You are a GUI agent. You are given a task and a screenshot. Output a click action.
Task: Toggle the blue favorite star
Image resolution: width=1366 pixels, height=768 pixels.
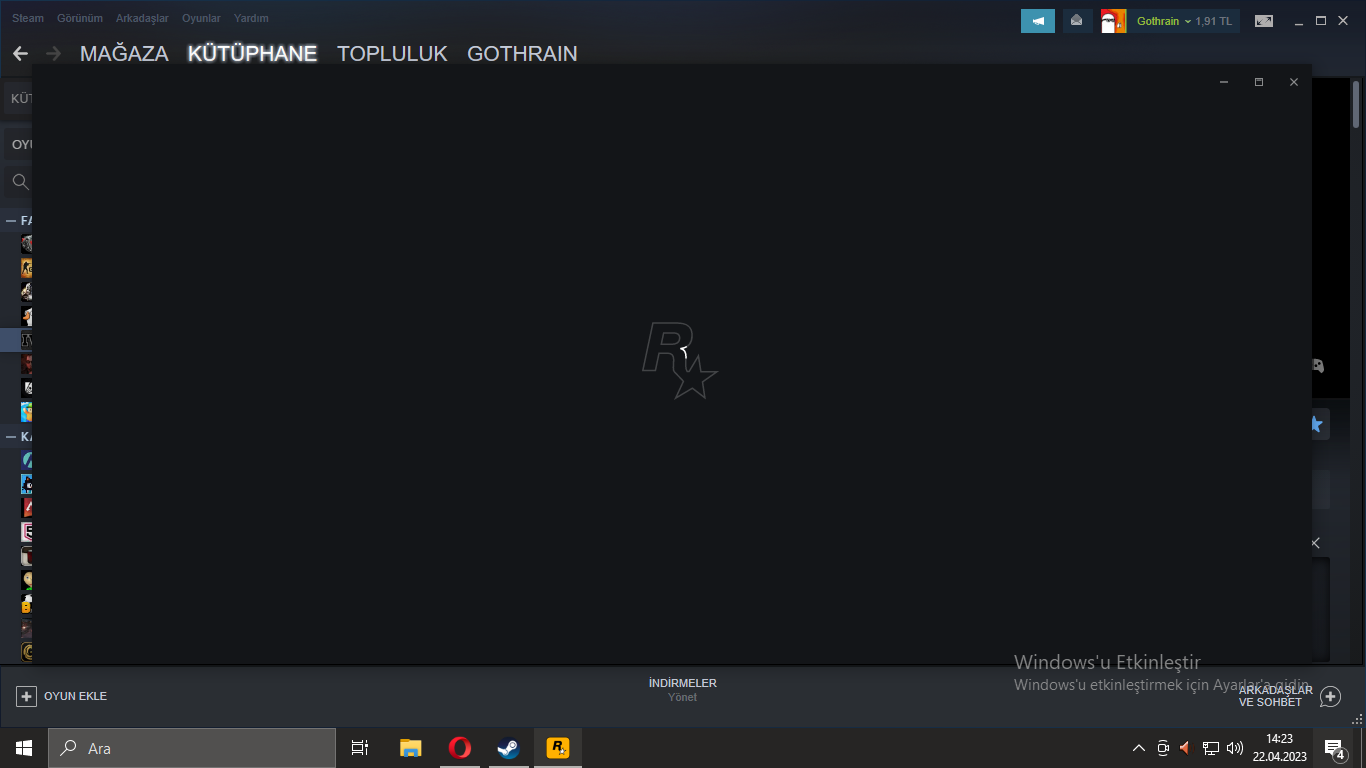tap(1318, 424)
